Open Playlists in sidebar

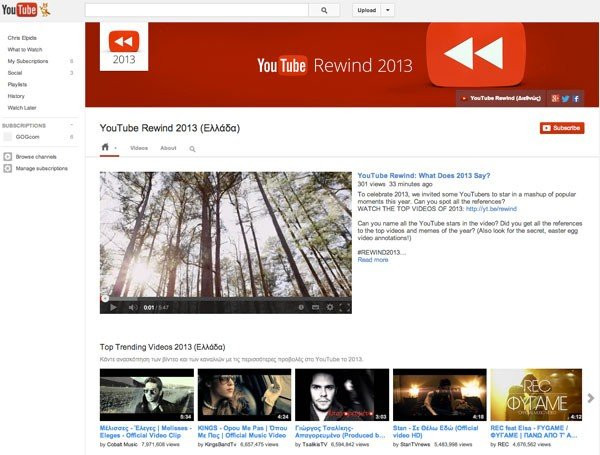17,84
